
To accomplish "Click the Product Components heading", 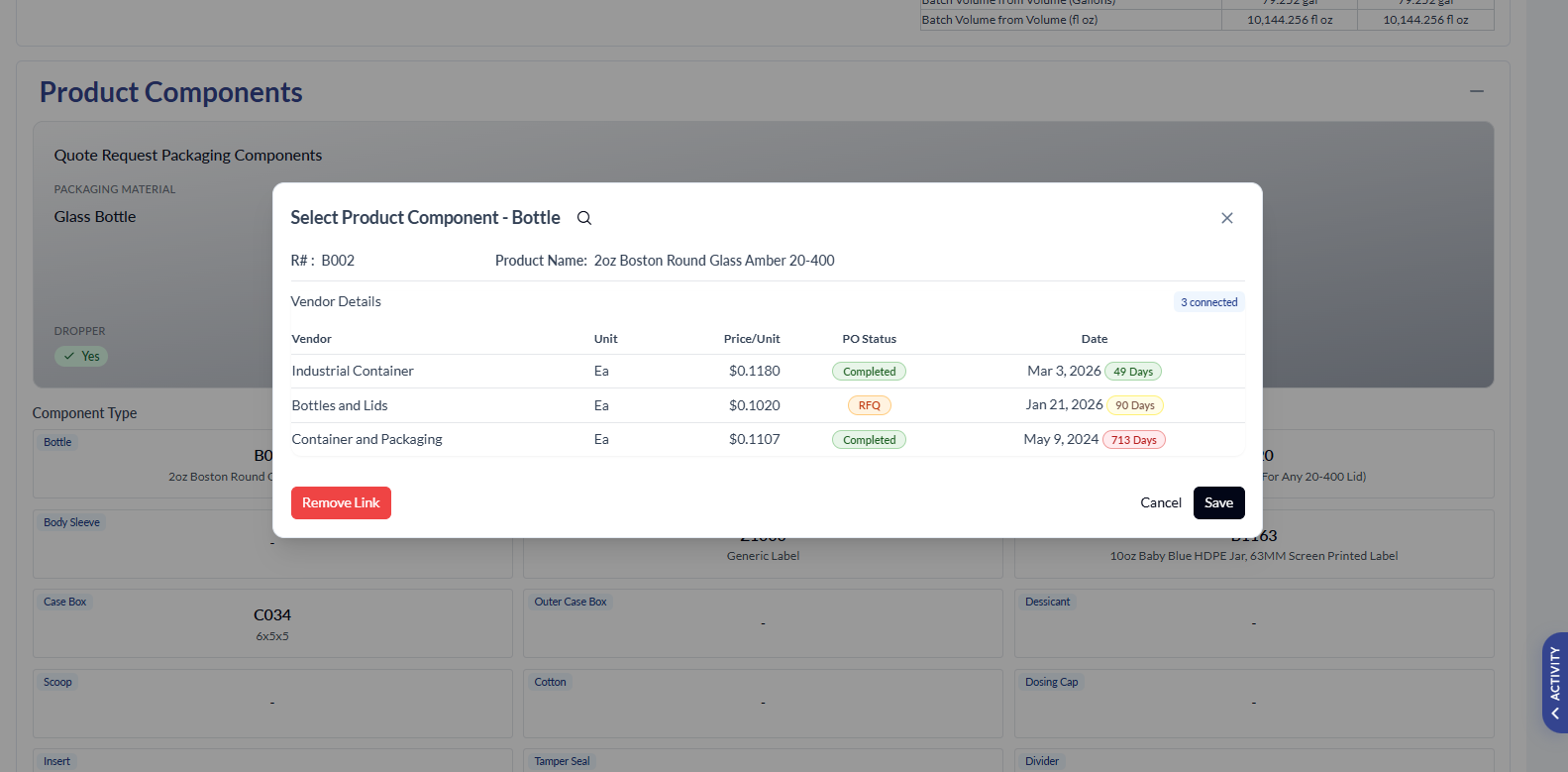I will (x=171, y=92).
